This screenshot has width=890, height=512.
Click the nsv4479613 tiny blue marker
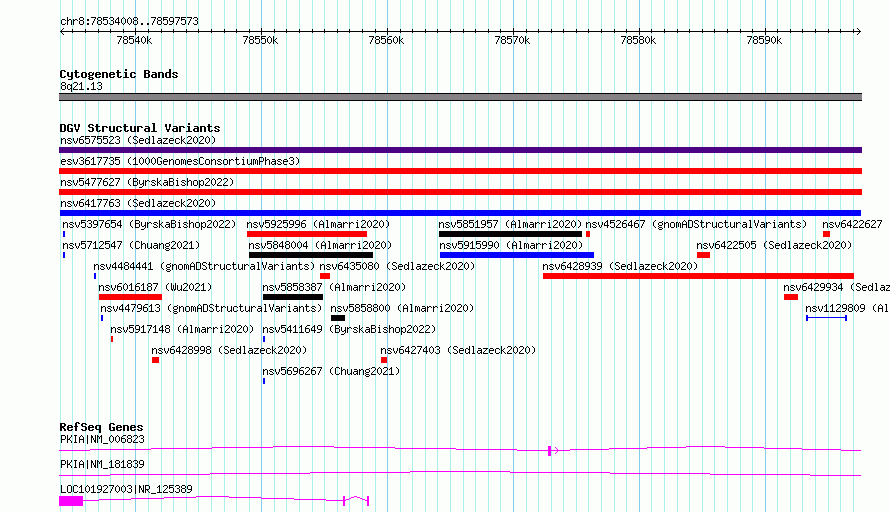pos(102,318)
